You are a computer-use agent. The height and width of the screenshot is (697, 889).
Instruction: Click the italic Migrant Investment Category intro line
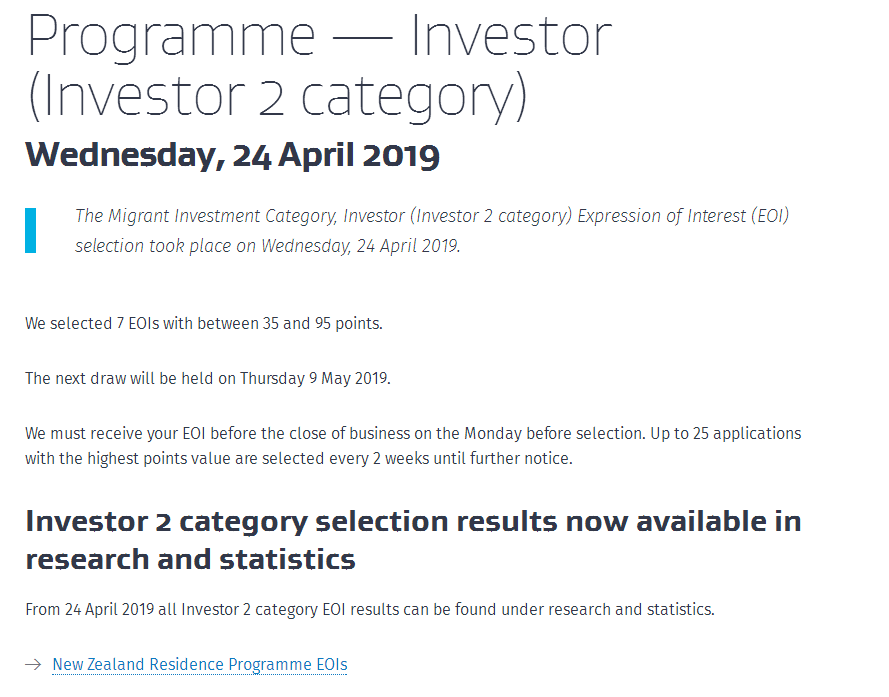point(432,216)
